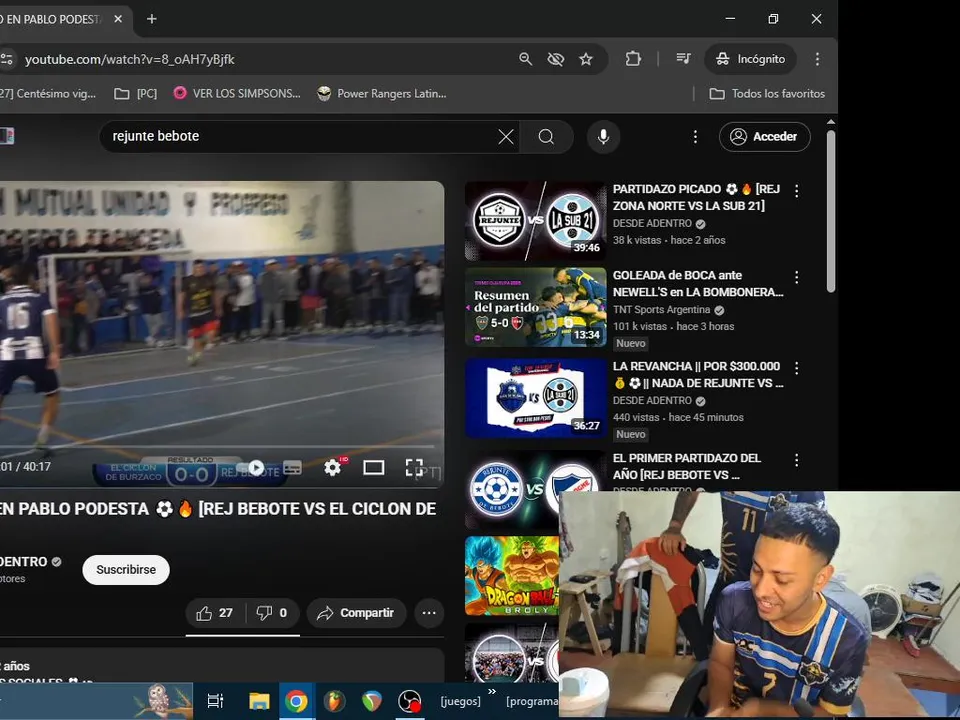960x720 pixels.
Task: Expand the [juegos] toolbar chevron
Action: pos(492,692)
